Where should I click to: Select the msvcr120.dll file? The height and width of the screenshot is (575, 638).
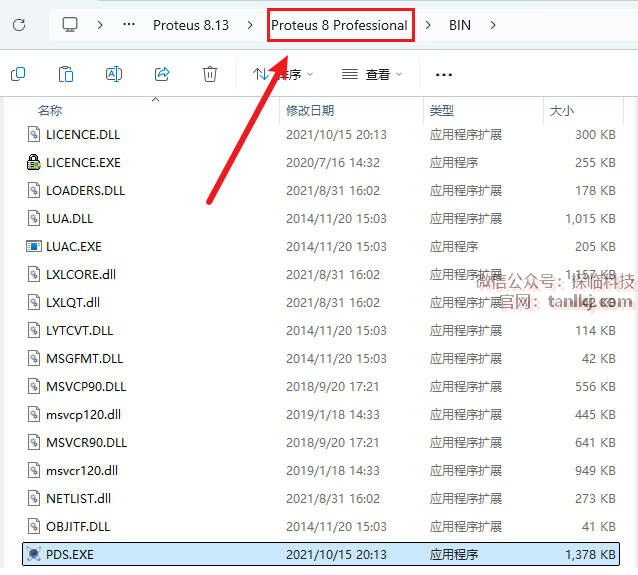click(x=82, y=470)
